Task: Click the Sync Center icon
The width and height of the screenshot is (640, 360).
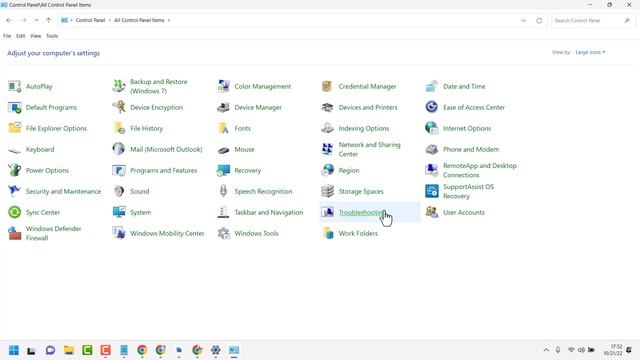Action: click(x=15, y=212)
